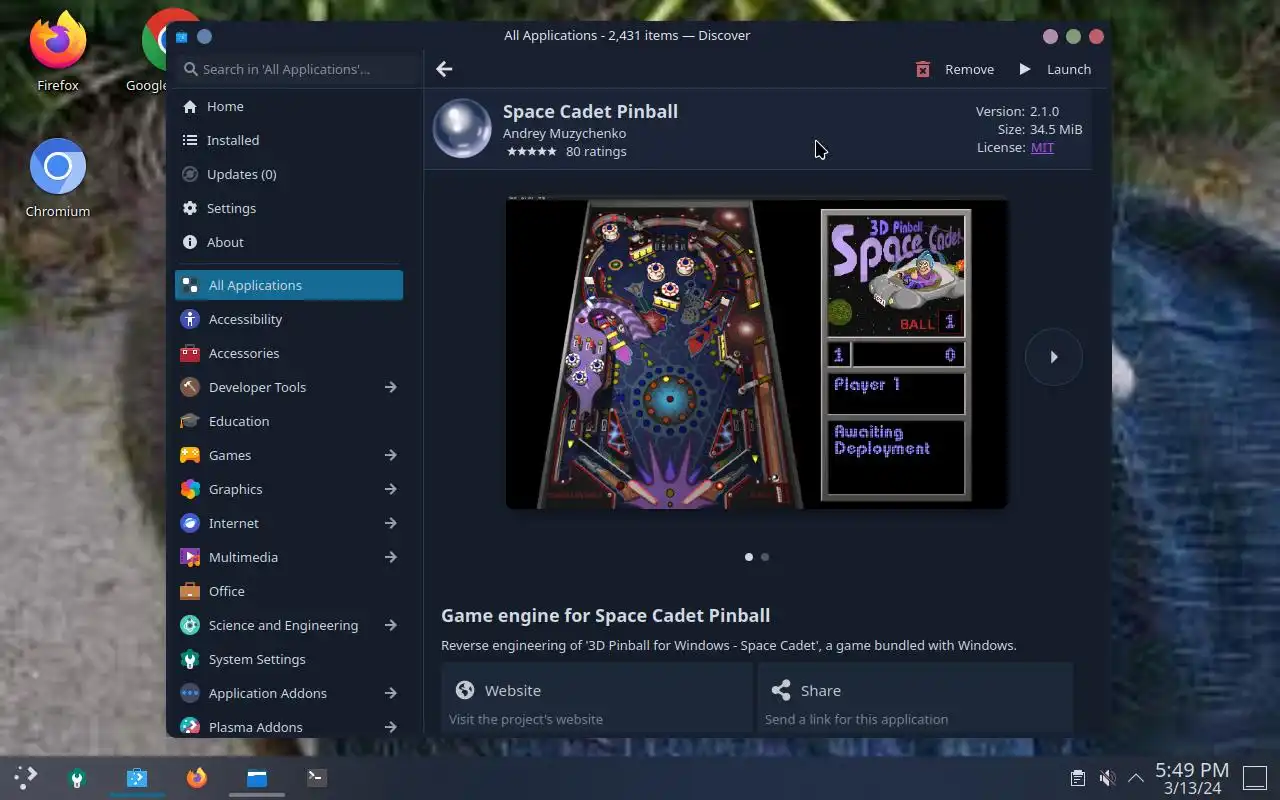The image size is (1280, 800).
Task: Expand Application Addons arrow
Action: (x=391, y=693)
